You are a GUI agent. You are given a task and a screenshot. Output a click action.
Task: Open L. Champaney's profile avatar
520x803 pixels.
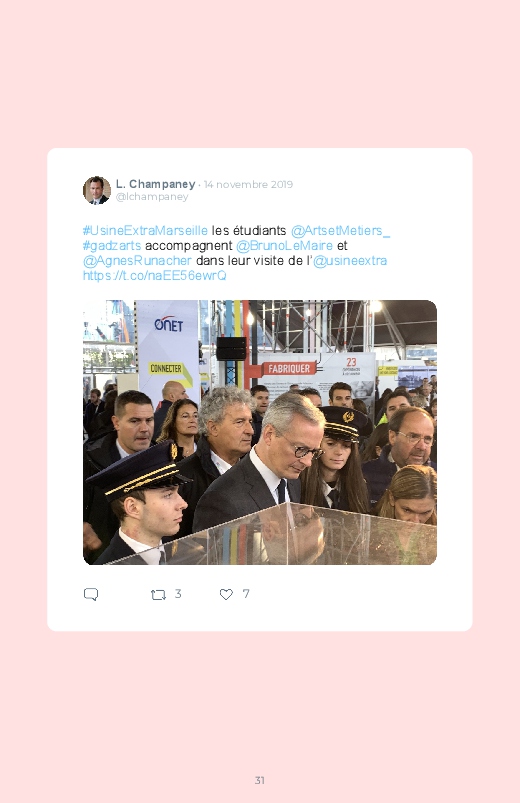(97, 190)
